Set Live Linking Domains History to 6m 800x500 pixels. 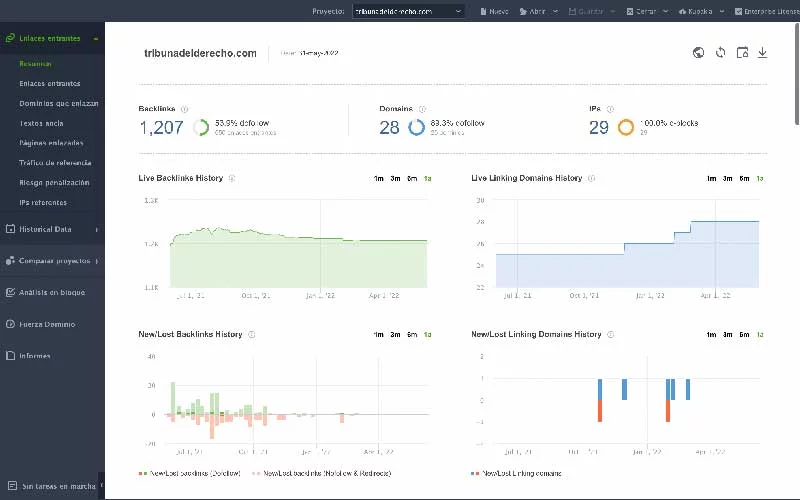[x=744, y=179]
